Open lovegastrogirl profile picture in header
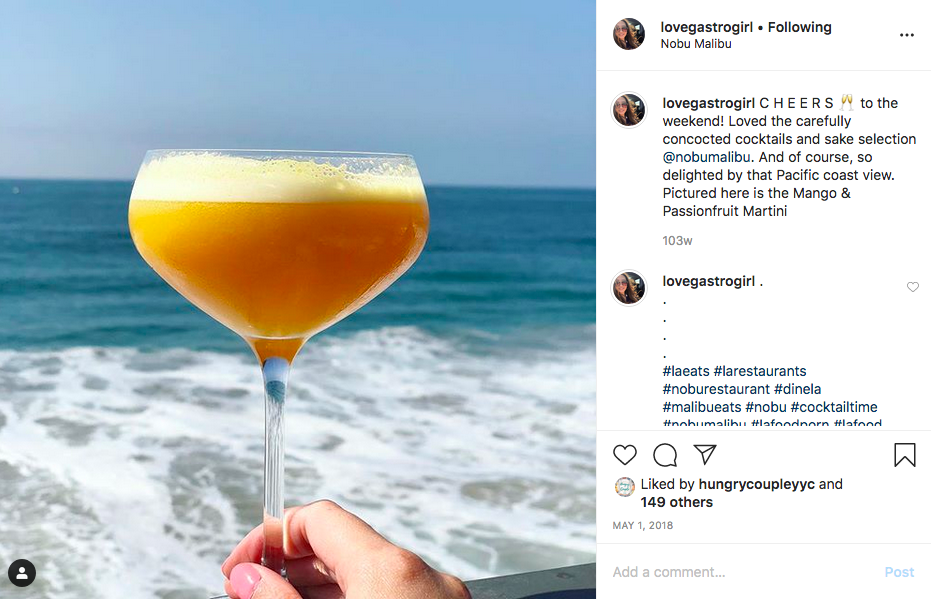The width and height of the screenshot is (931, 599). point(629,34)
